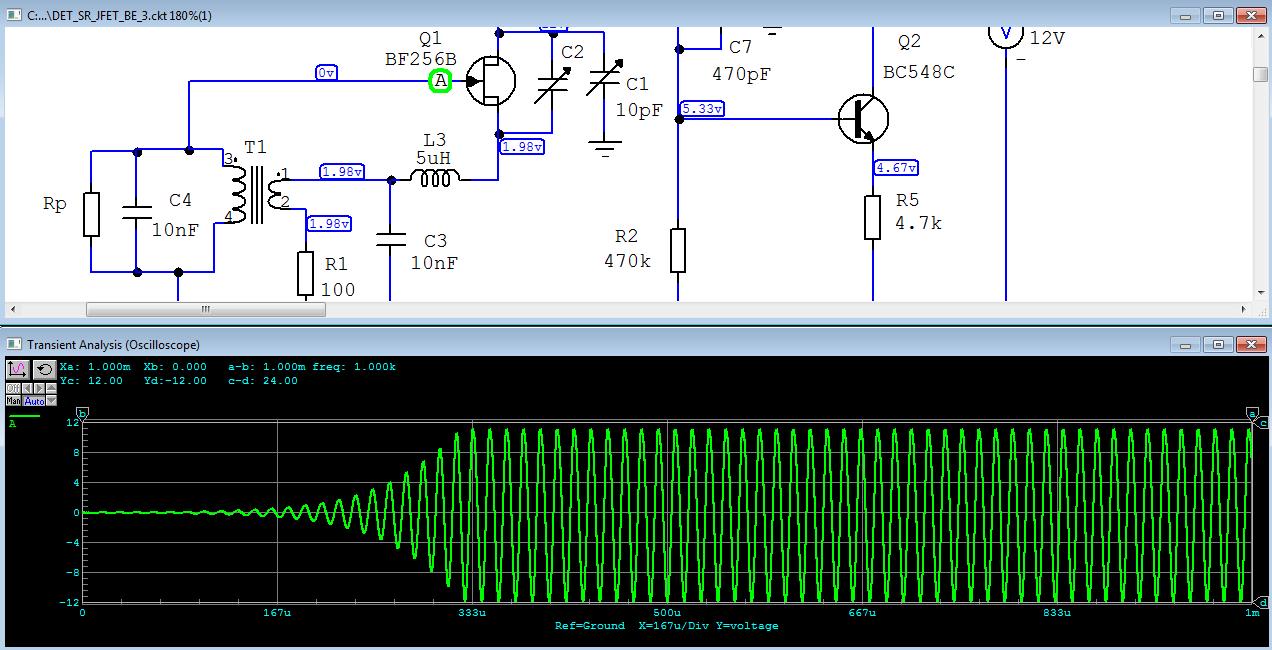Click the BF256B part label
This screenshot has width=1272, height=650.
tap(420, 59)
